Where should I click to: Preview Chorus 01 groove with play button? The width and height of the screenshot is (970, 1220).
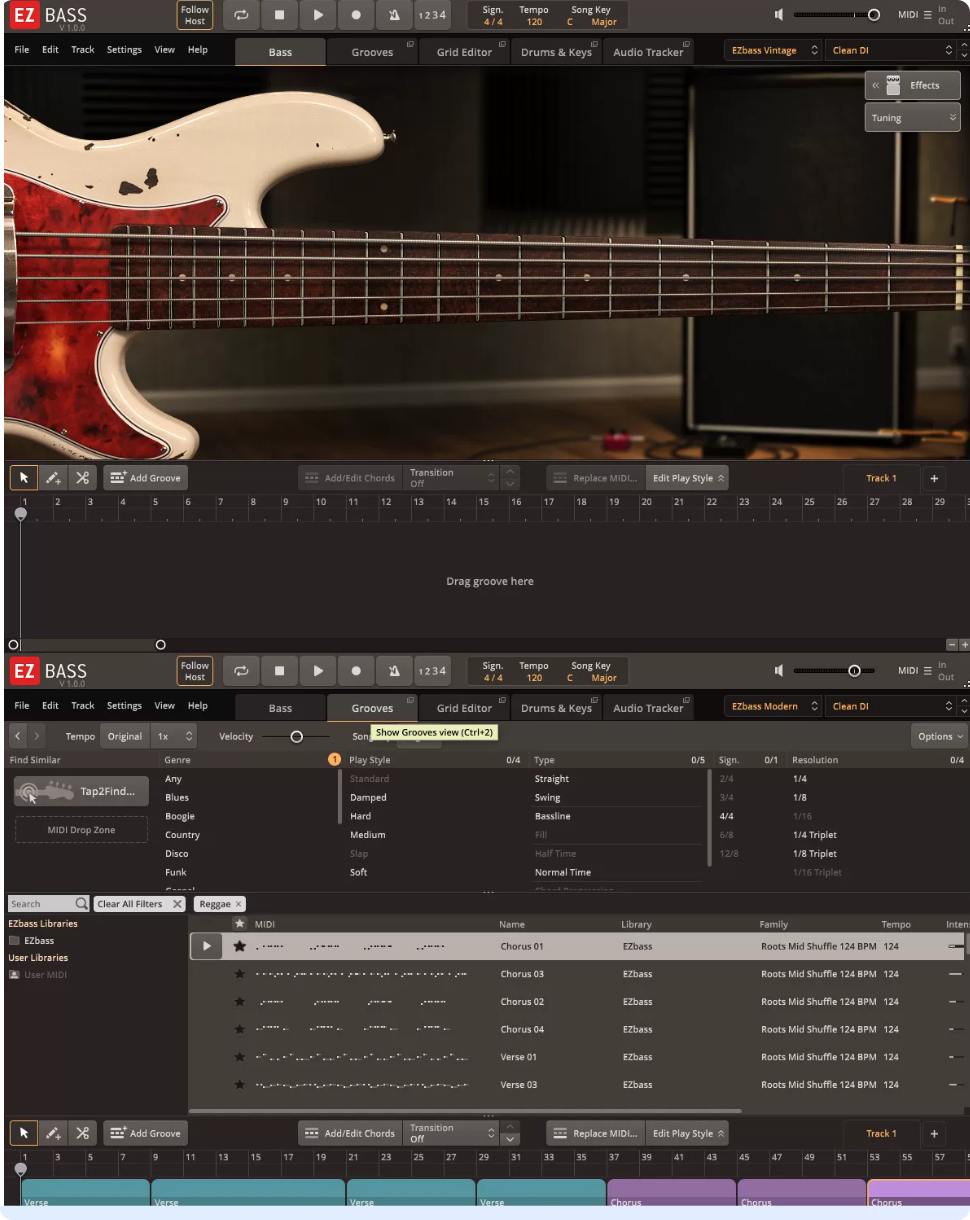coord(206,946)
